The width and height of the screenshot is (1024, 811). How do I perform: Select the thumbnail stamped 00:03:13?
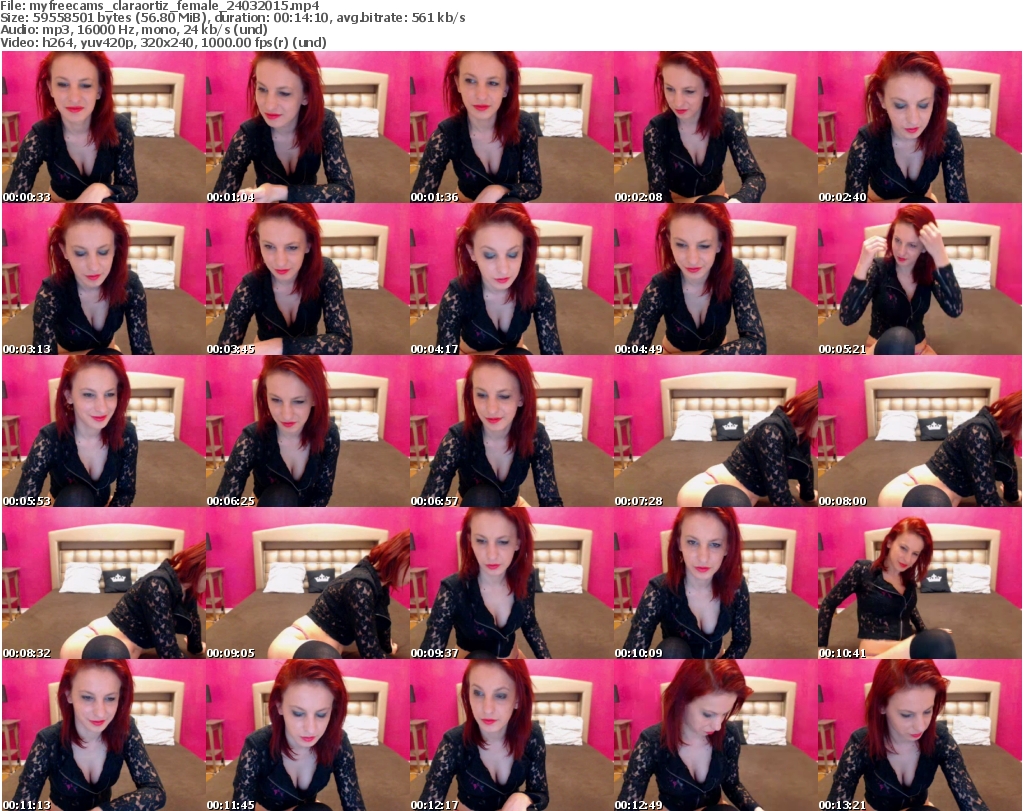(x=104, y=279)
